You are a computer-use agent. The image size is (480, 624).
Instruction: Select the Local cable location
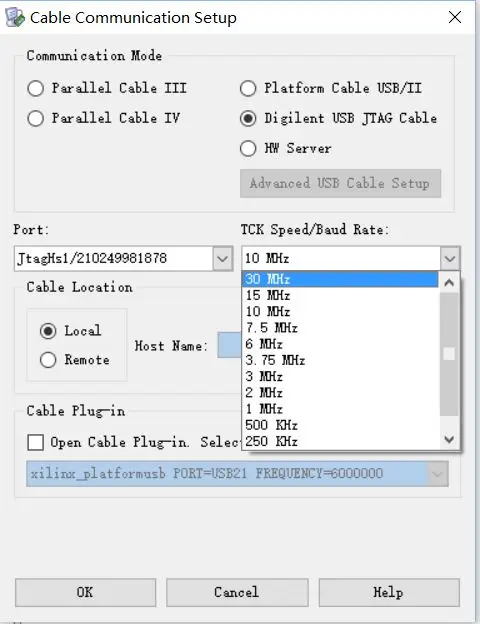click(x=48, y=331)
